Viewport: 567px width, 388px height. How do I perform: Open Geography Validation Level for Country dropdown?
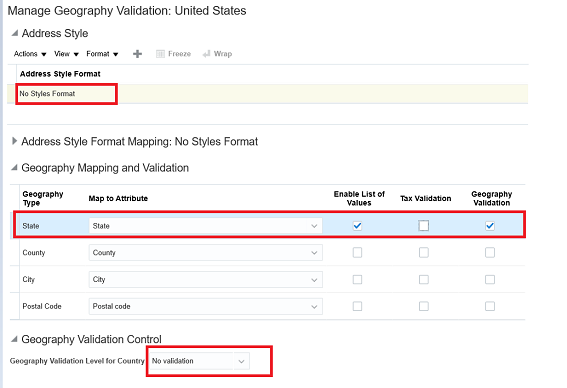point(200,361)
